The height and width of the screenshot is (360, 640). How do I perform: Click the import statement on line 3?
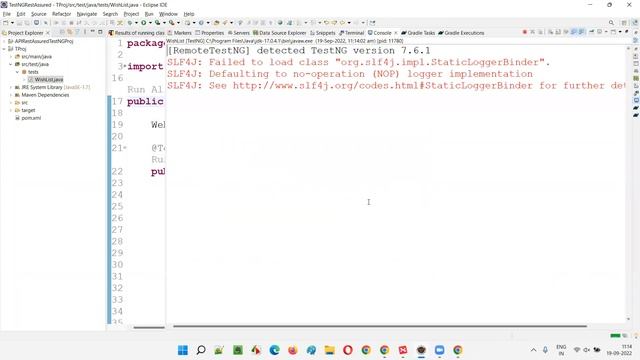pos(145,67)
